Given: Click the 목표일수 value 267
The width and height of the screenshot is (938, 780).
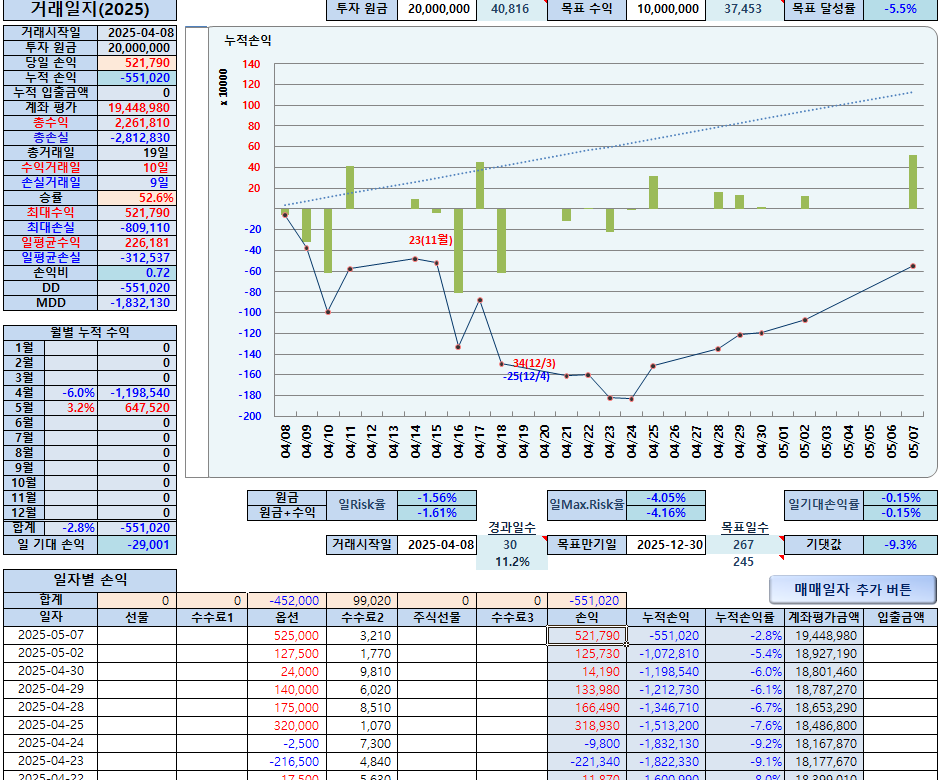Looking at the screenshot, I should click(x=743, y=544).
